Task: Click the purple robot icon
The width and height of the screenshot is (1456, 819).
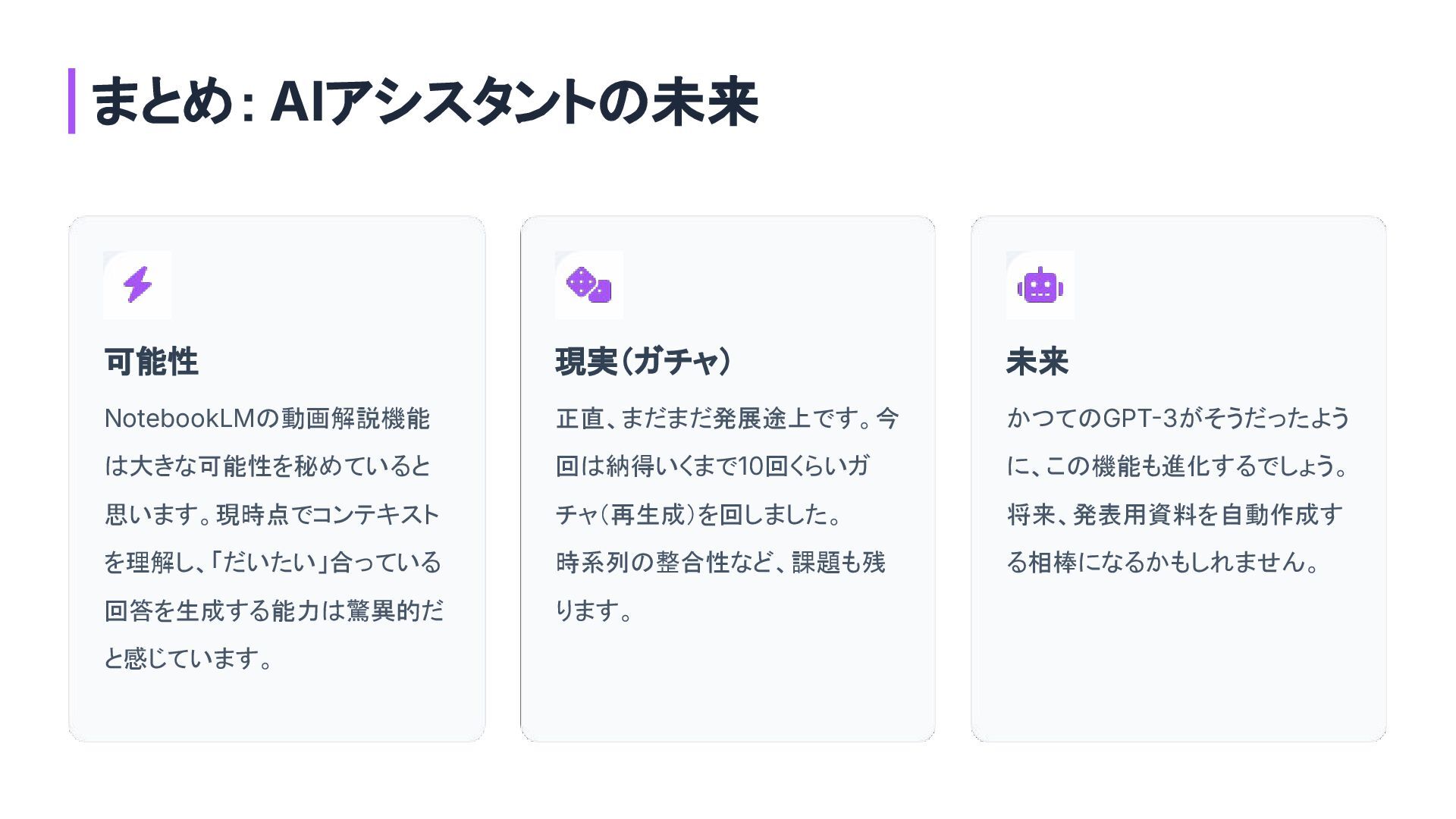Action: pos(1040,286)
